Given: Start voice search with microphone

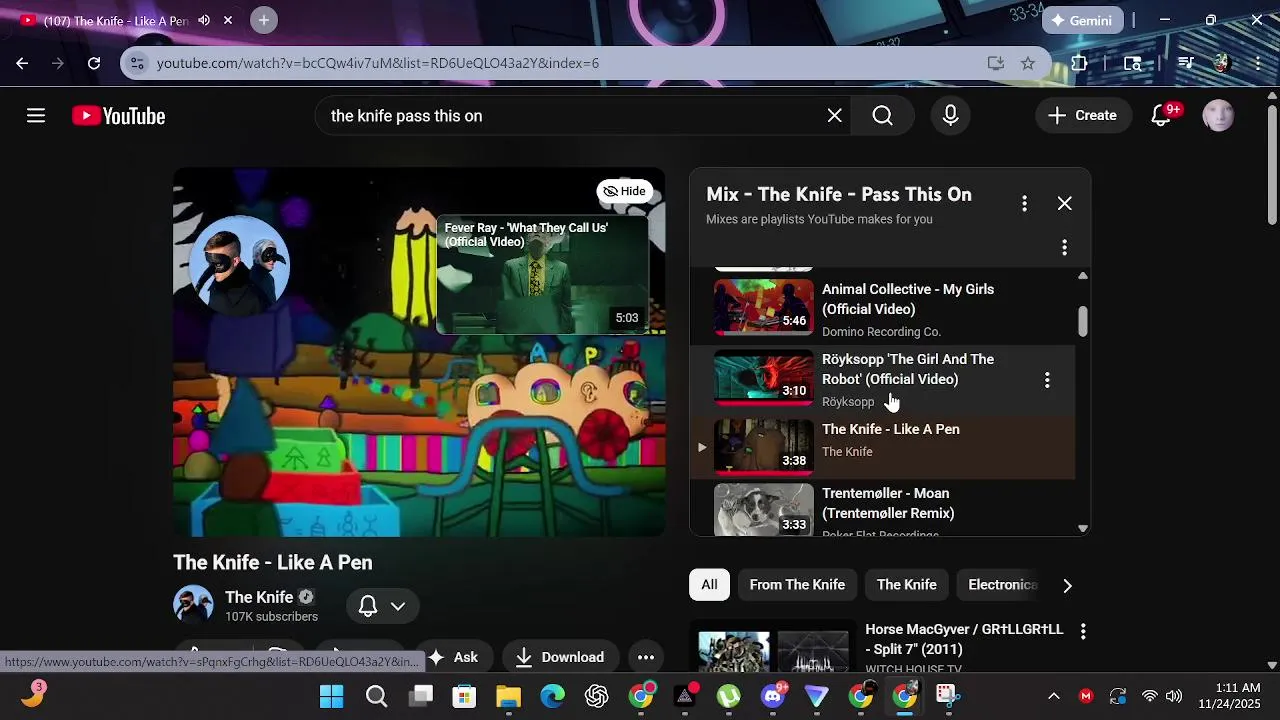Looking at the screenshot, I should coord(951,116).
